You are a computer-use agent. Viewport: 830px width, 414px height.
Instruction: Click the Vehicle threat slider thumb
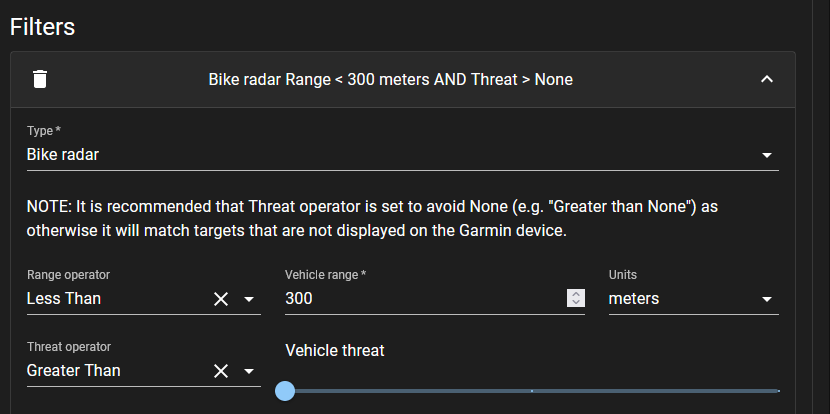pos(285,390)
